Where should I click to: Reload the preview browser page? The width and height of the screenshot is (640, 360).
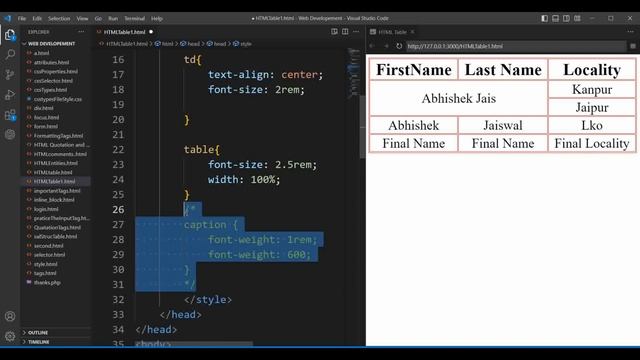[399, 46]
